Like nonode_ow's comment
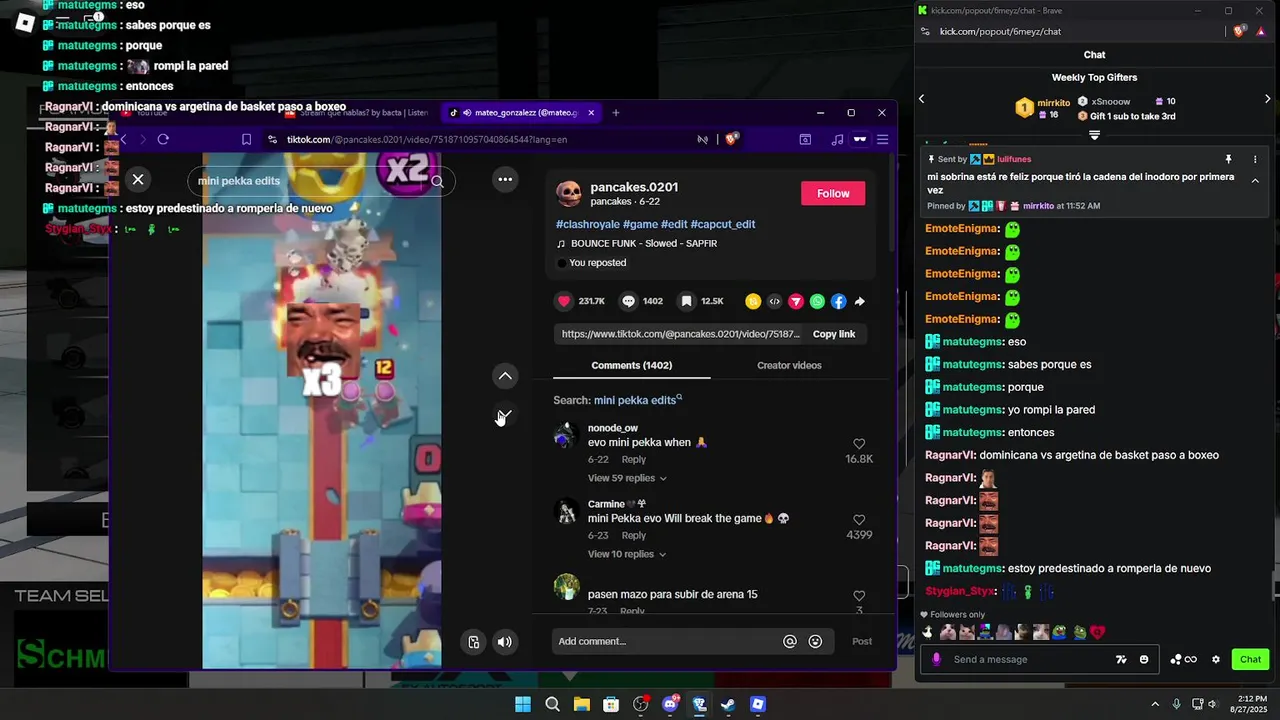Screen dimensions: 1280x720 pyautogui.click(x=859, y=444)
